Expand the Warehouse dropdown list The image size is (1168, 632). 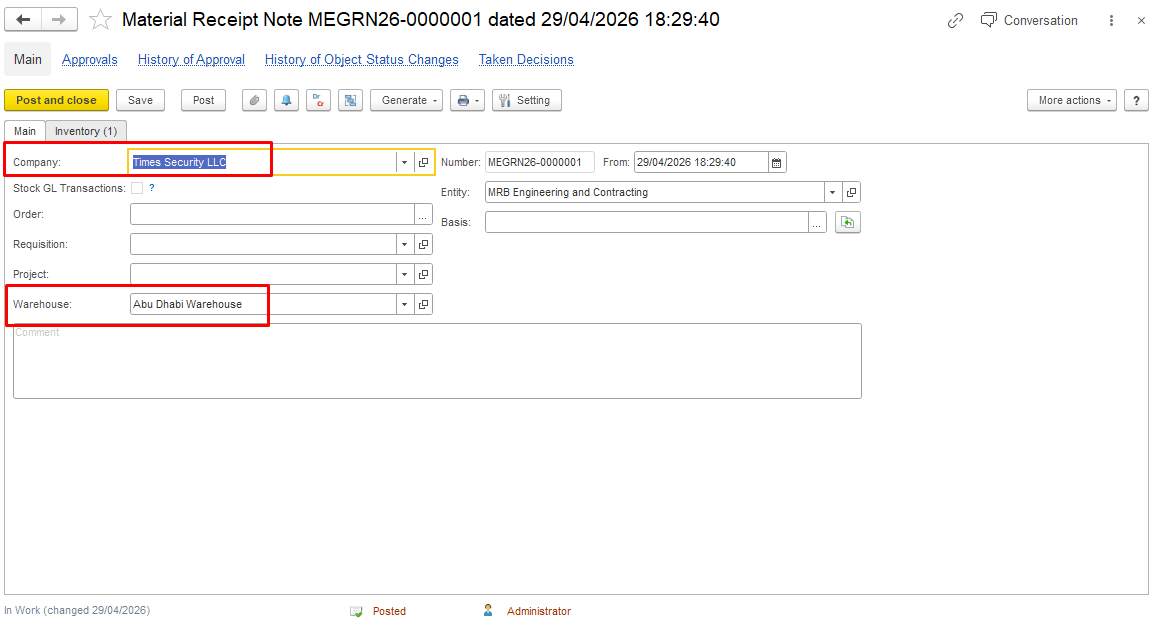(x=404, y=304)
